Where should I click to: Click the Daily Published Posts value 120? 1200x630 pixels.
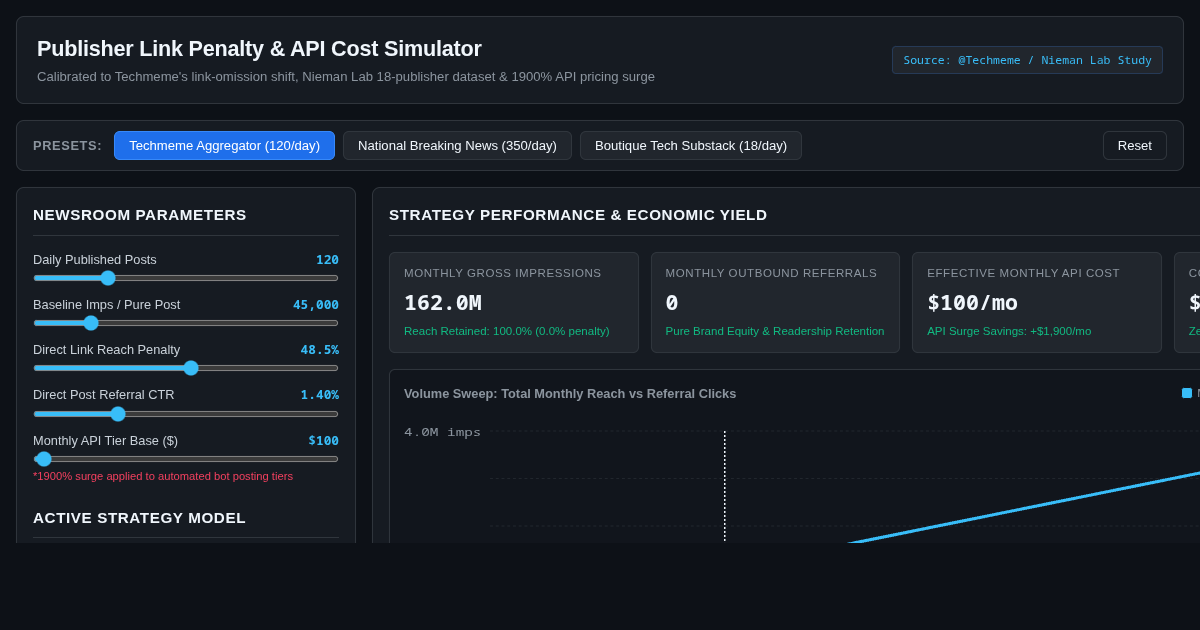coord(327,260)
